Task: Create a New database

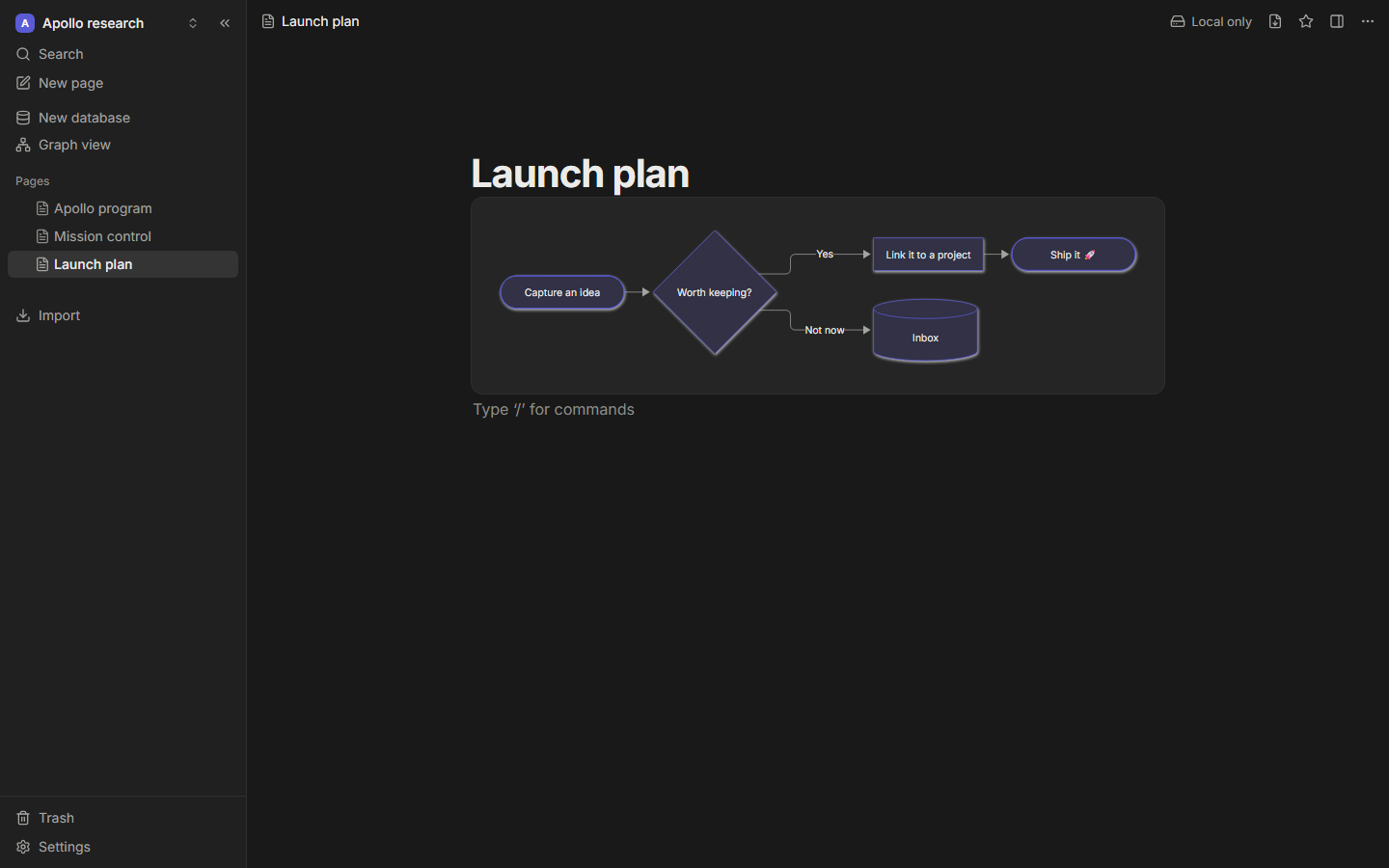Action: pyautogui.click(x=123, y=118)
